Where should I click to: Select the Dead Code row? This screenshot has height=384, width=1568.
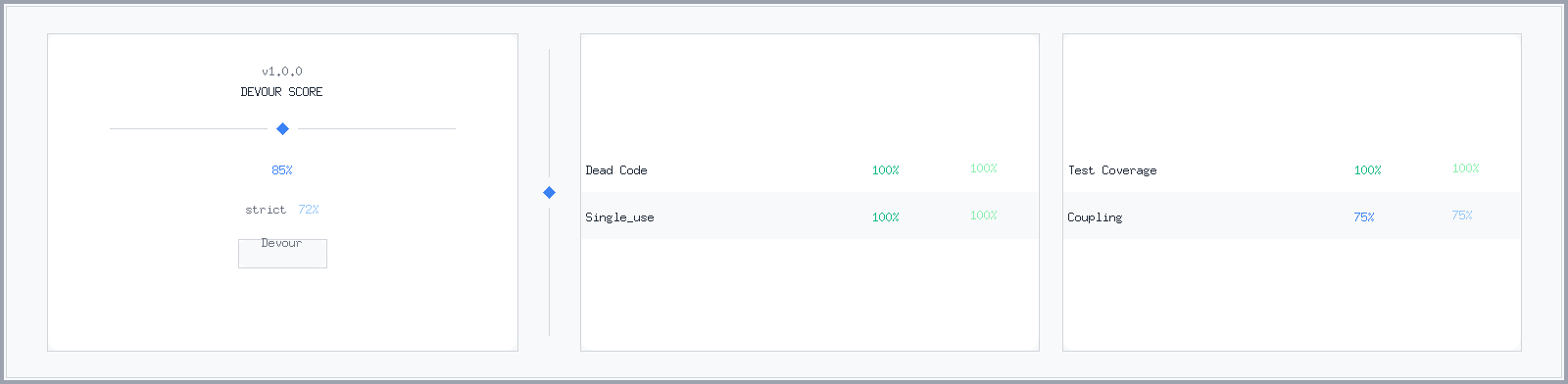(x=809, y=168)
